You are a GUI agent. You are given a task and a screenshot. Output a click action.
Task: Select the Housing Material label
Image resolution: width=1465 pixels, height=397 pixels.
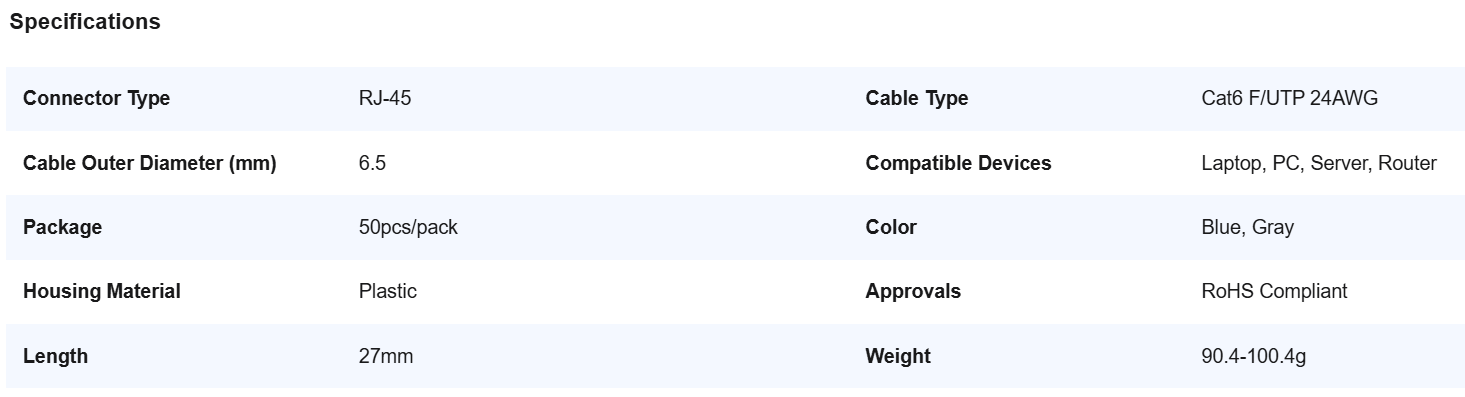(102, 291)
